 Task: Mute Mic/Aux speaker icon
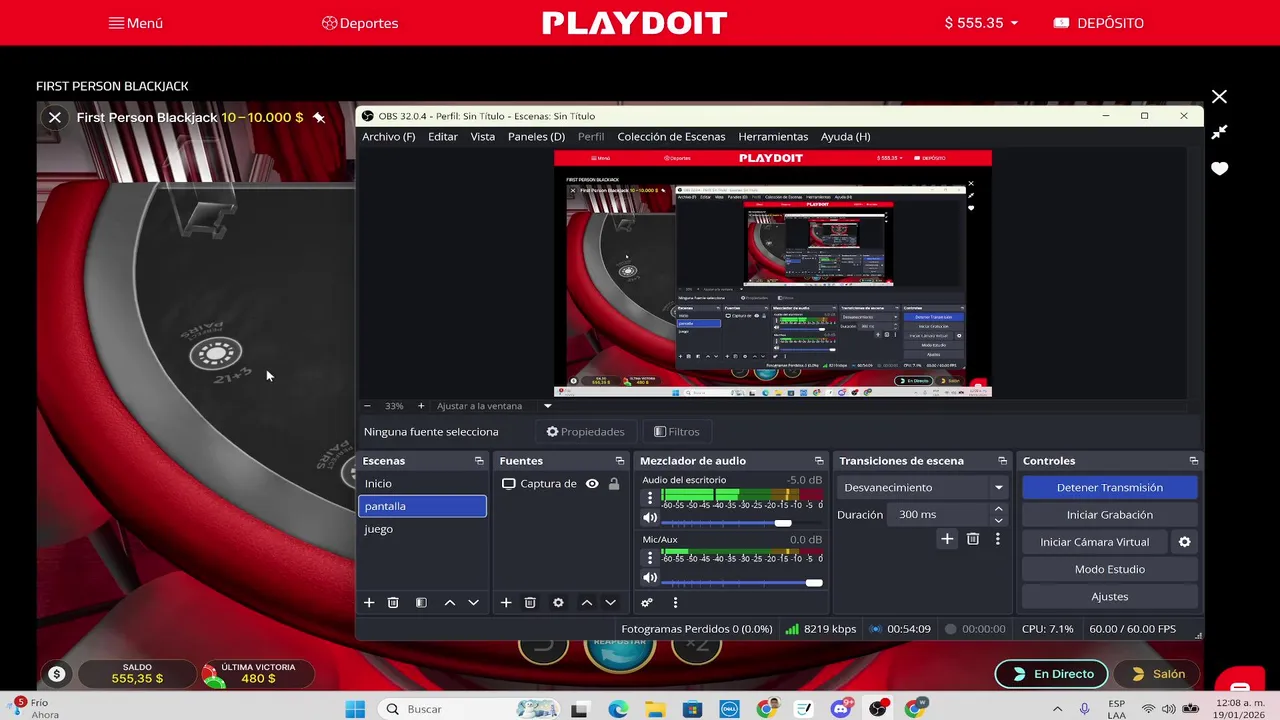[650, 578]
